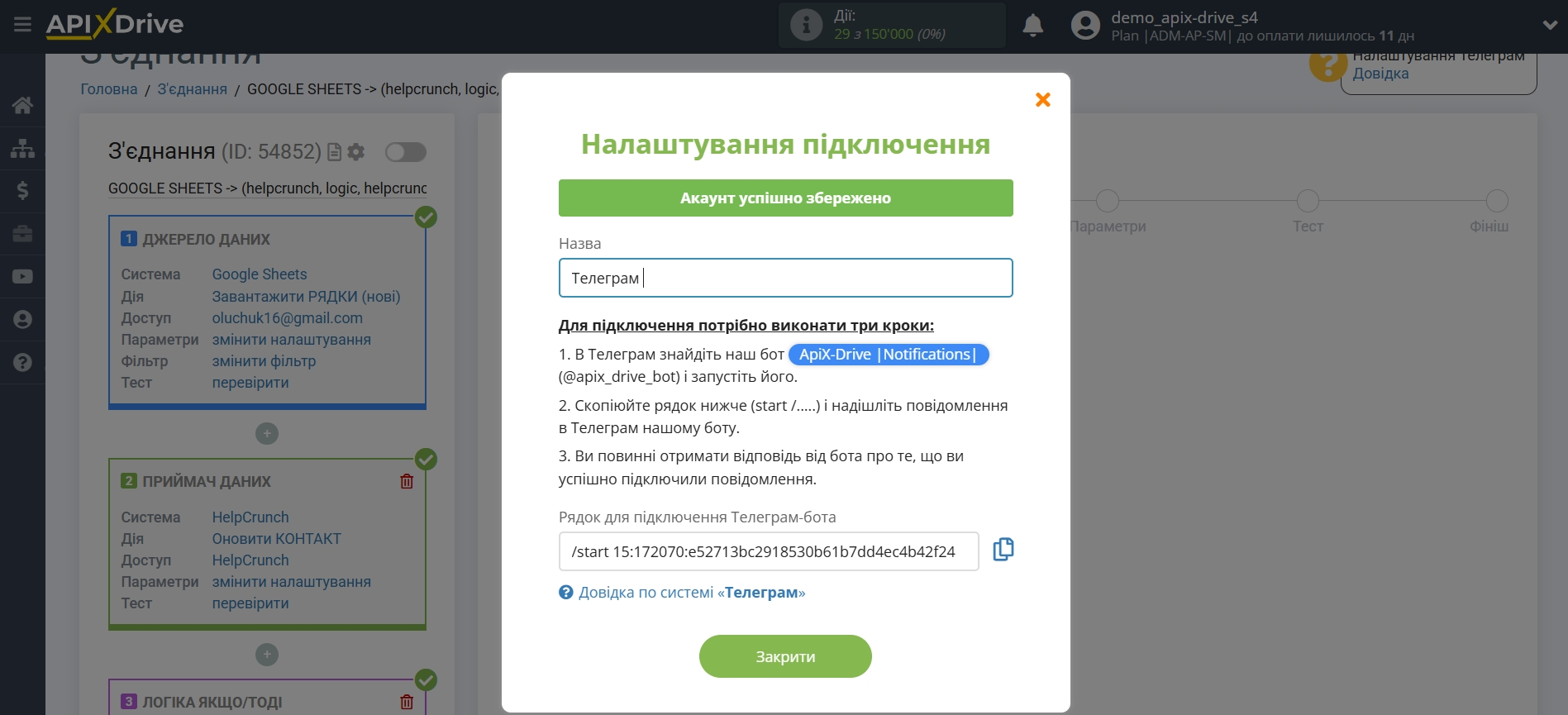
Task: Click the yellow help question circle
Action: pyautogui.click(x=1327, y=64)
